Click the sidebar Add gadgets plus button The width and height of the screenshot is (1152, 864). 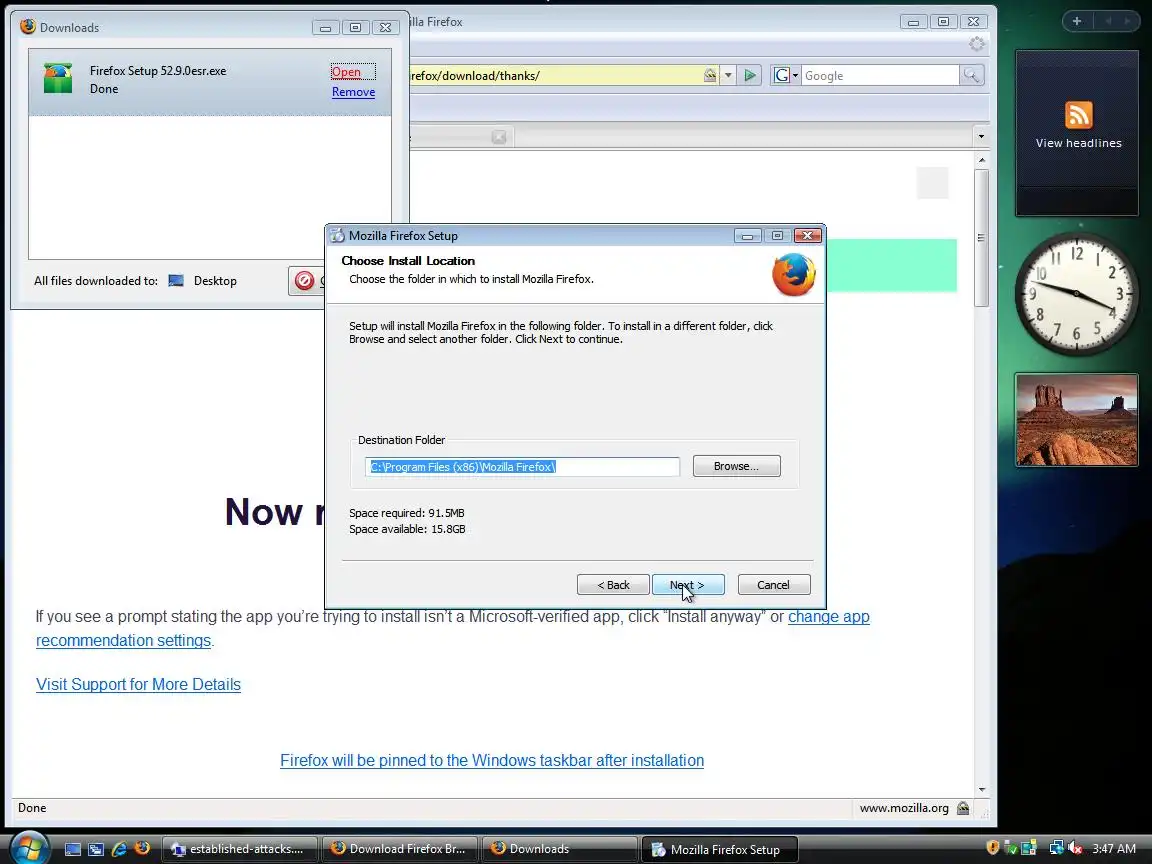[x=1077, y=21]
